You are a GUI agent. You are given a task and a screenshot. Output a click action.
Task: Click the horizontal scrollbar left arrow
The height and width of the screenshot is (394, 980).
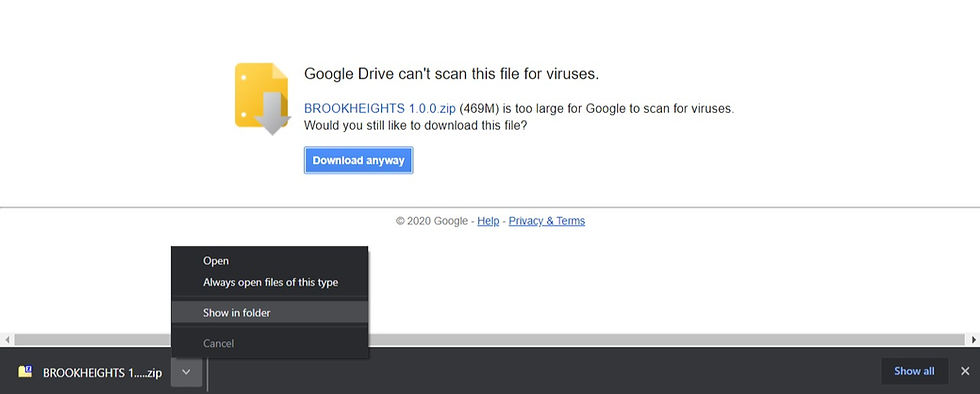[7, 340]
